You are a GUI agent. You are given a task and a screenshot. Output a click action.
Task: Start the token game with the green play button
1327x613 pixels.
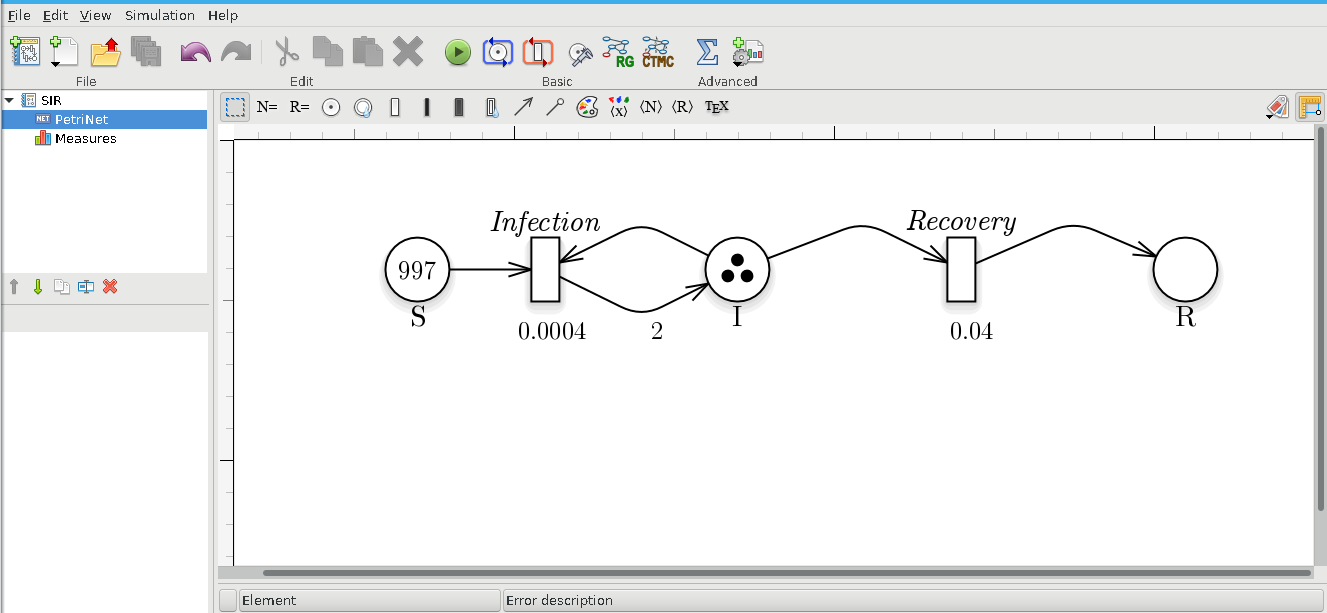point(457,52)
